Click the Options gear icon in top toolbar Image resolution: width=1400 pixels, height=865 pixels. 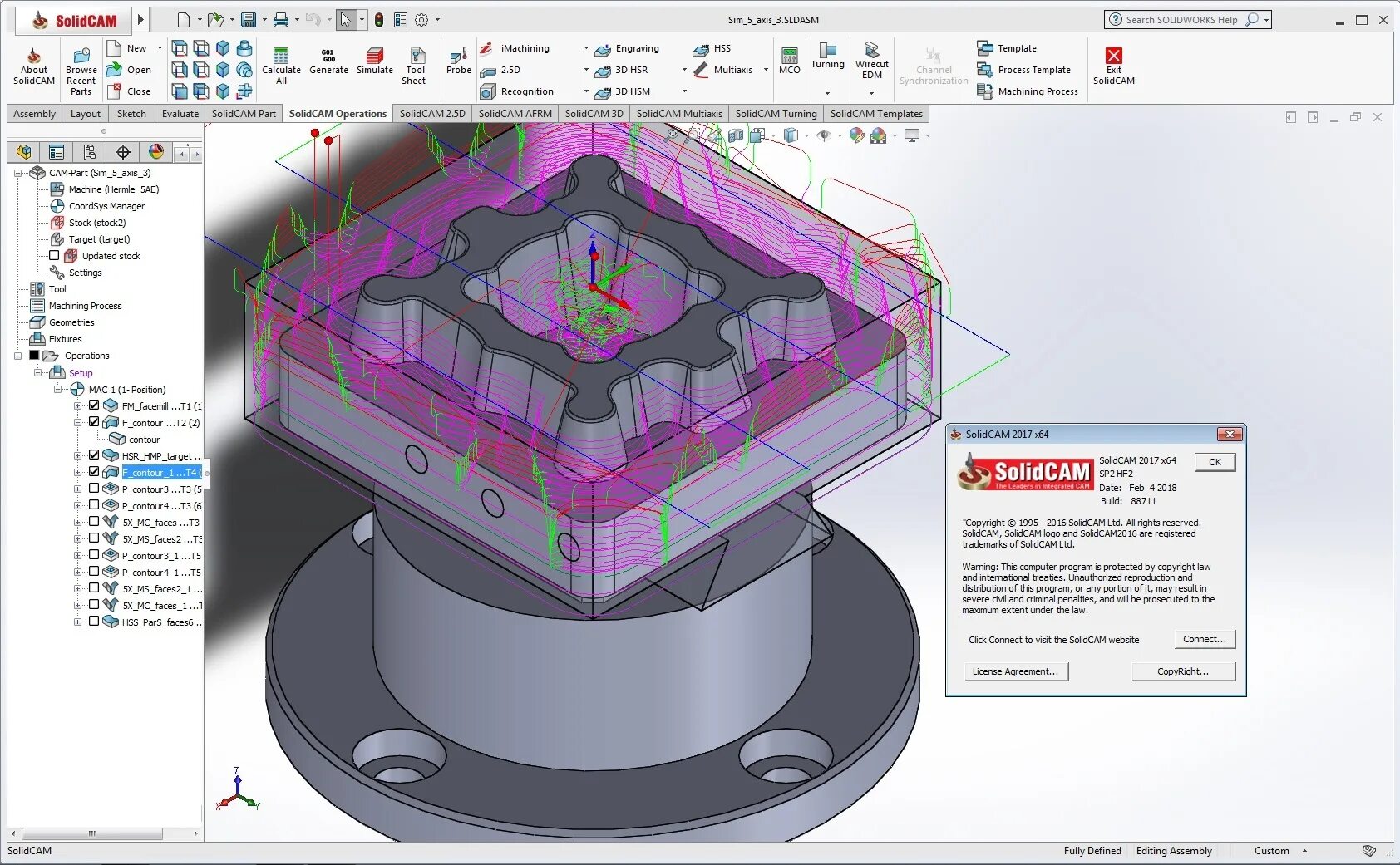pos(421,20)
